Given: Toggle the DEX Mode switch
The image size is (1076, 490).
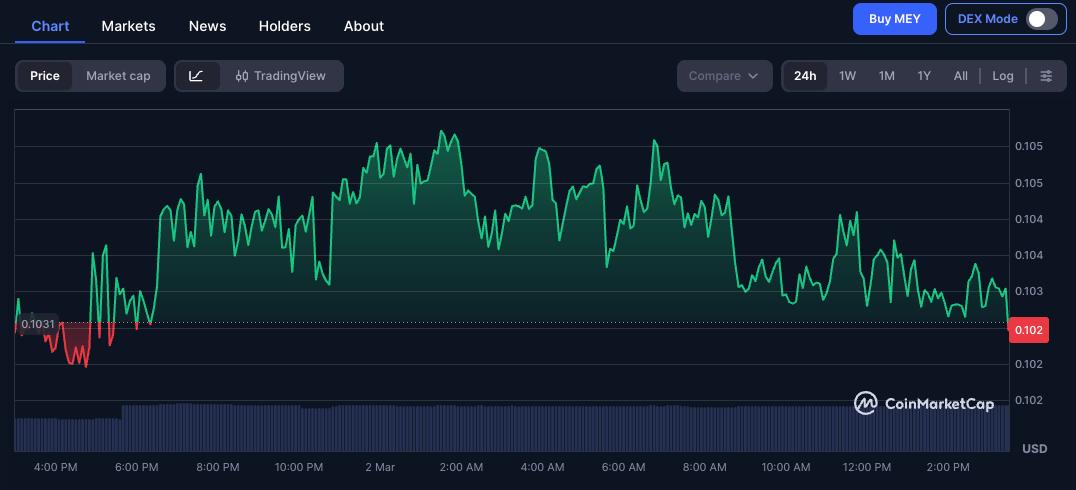Looking at the screenshot, I should pos(1042,19).
